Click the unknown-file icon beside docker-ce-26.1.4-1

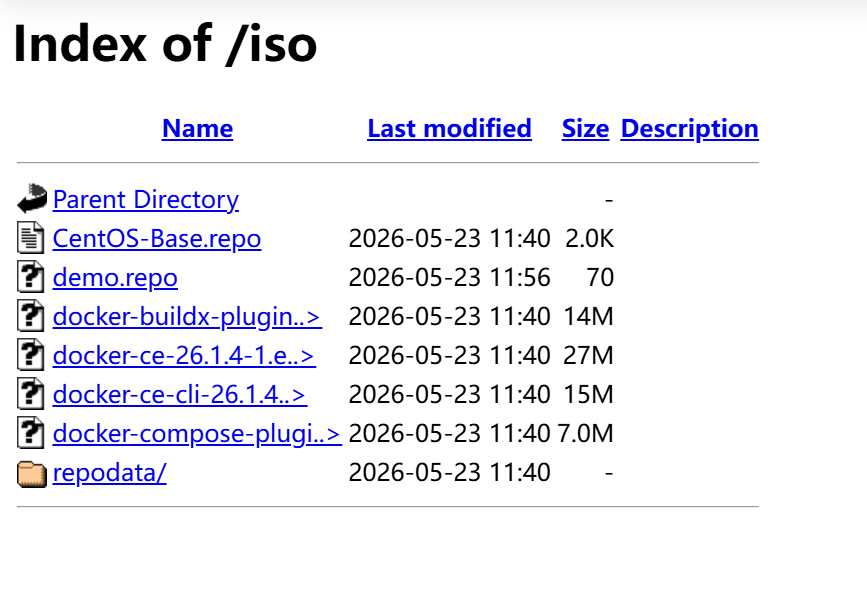click(30, 354)
